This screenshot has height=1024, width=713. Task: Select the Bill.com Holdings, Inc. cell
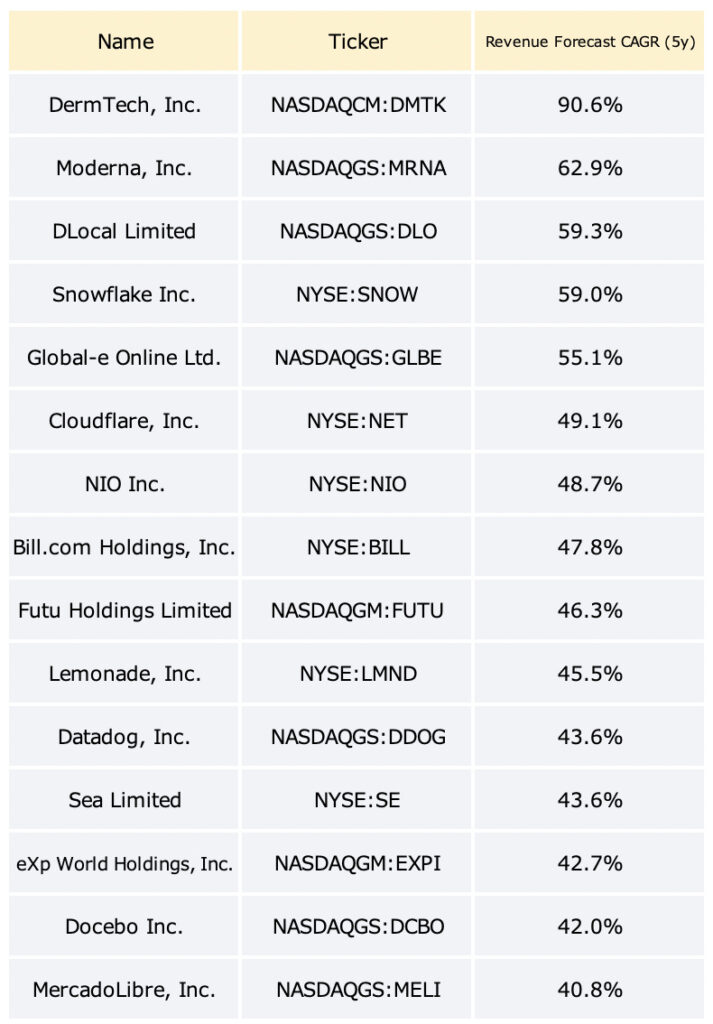[124, 547]
